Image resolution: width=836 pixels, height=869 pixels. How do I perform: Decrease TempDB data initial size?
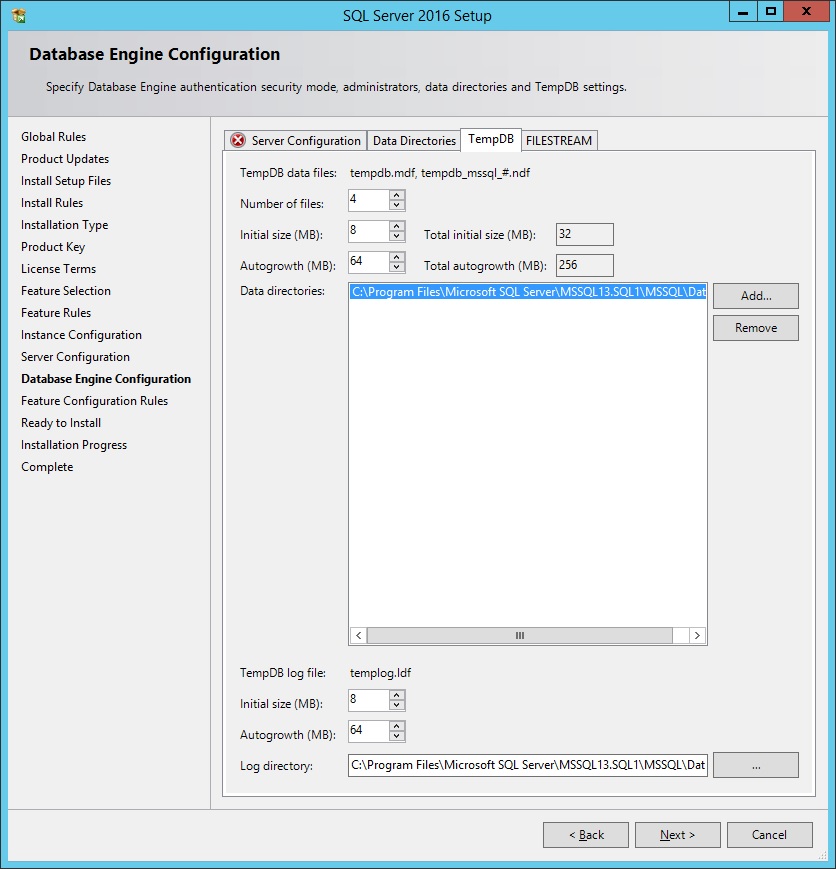396,236
